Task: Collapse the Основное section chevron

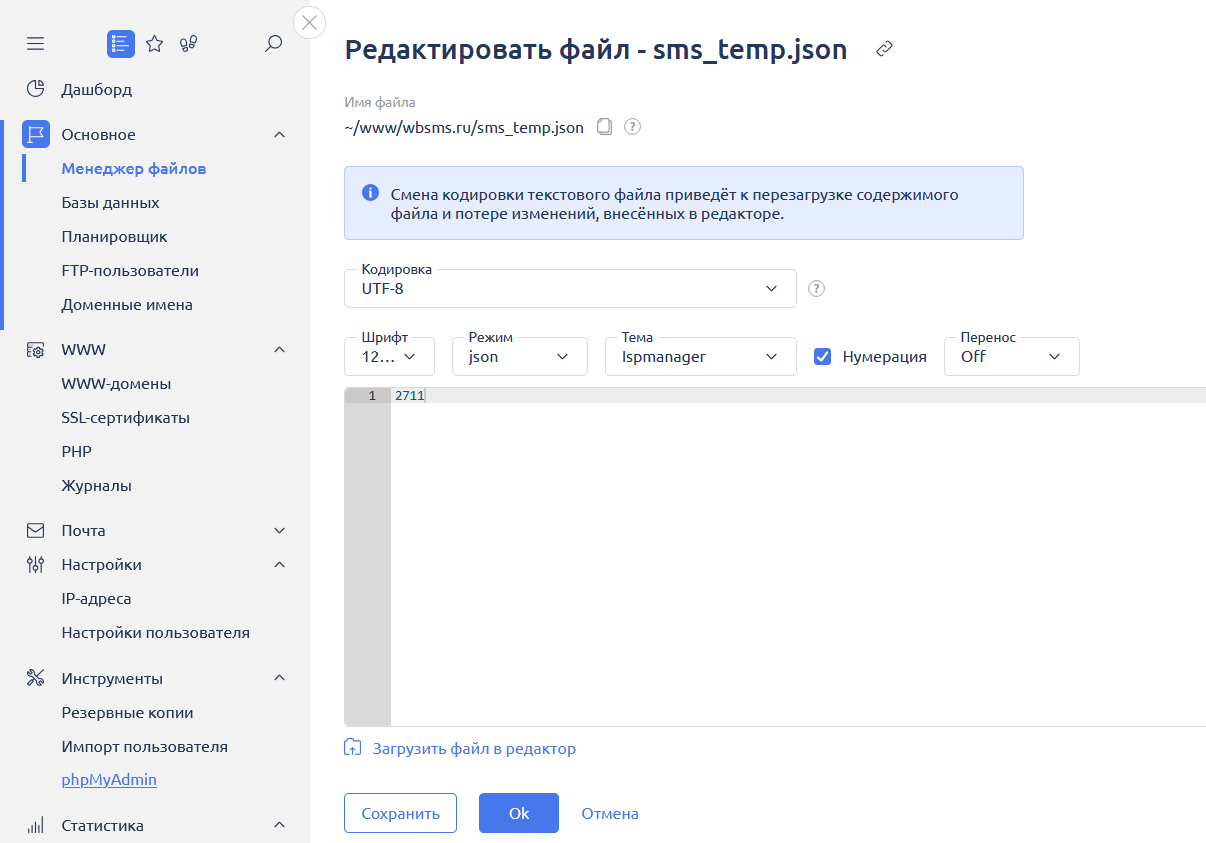Action: click(280, 135)
